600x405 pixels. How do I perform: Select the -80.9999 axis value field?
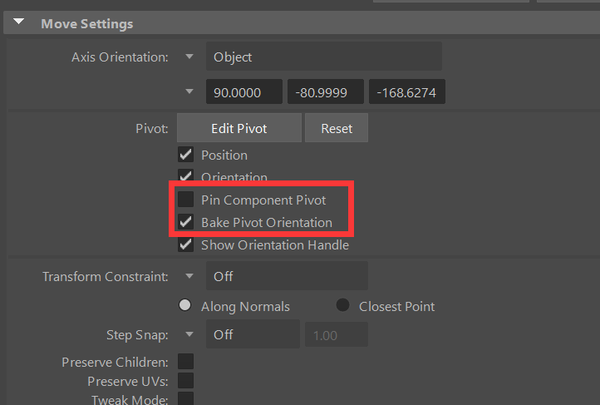[325, 93]
